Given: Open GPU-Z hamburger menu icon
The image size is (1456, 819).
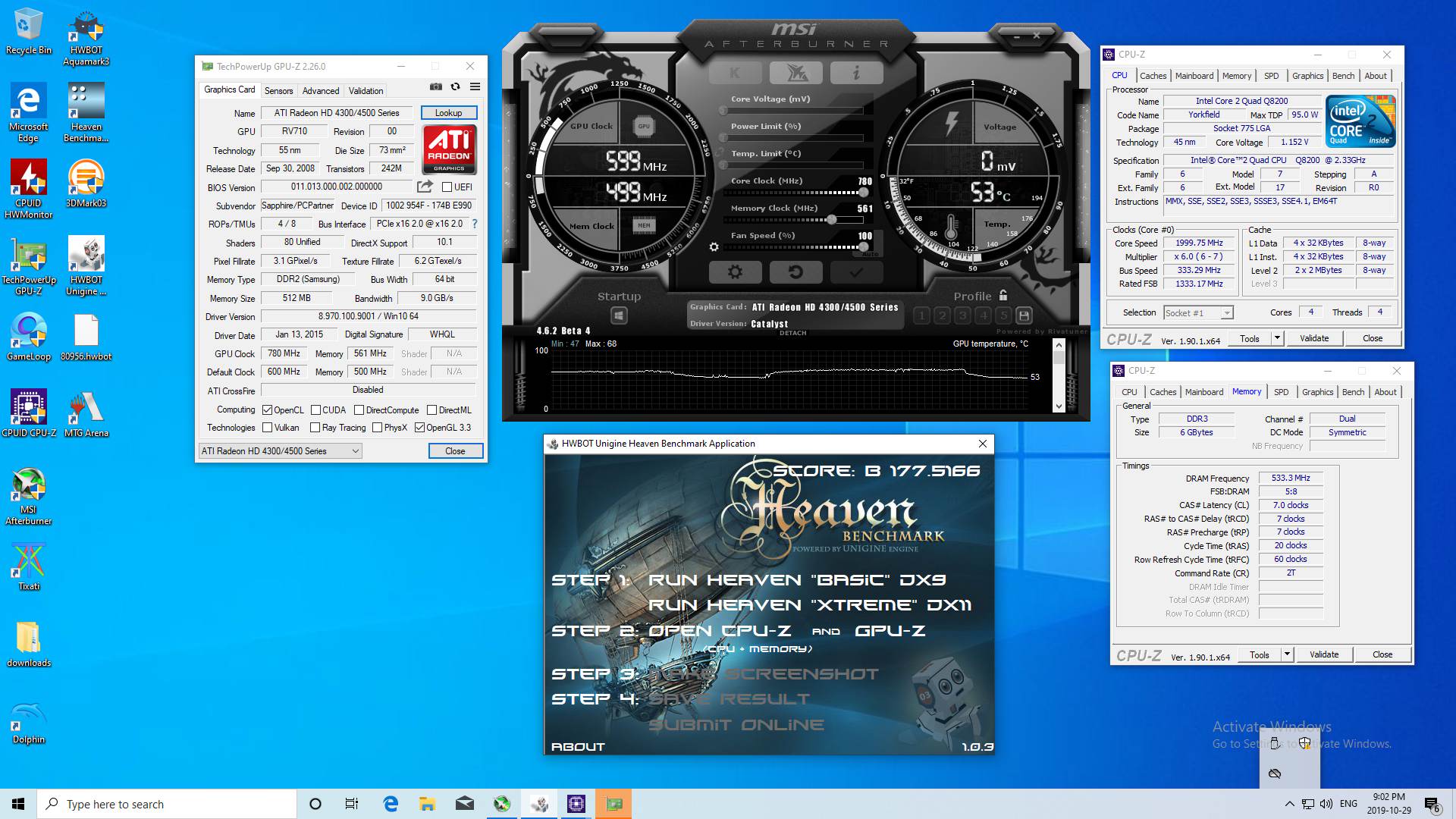Looking at the screenshot, I should pos(475,87).
